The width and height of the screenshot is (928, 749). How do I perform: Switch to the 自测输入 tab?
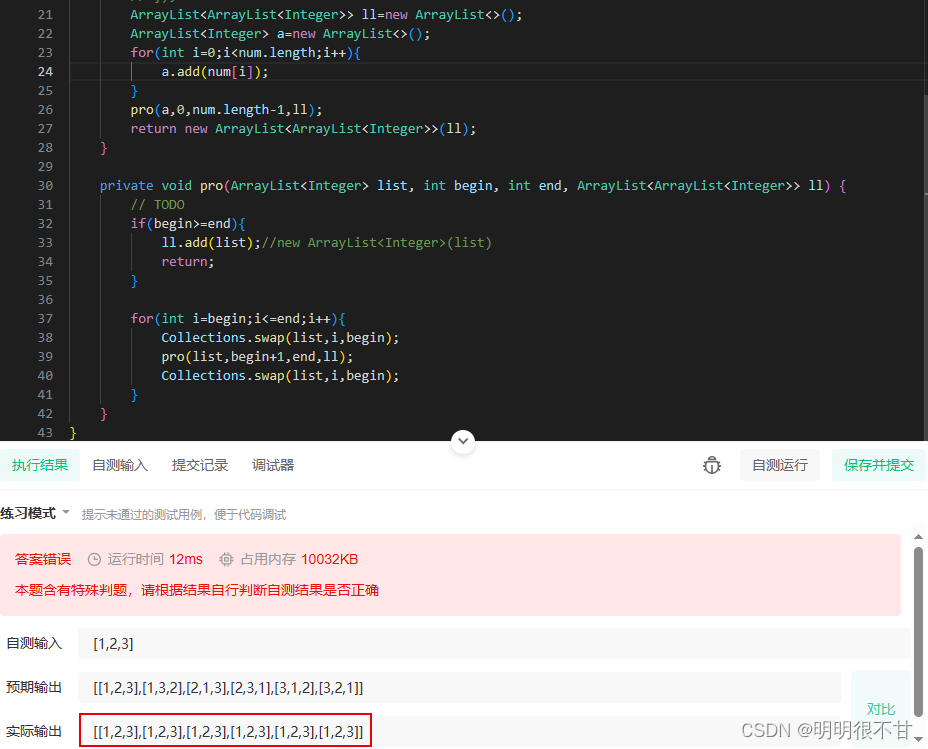click(x=120, y=465)
